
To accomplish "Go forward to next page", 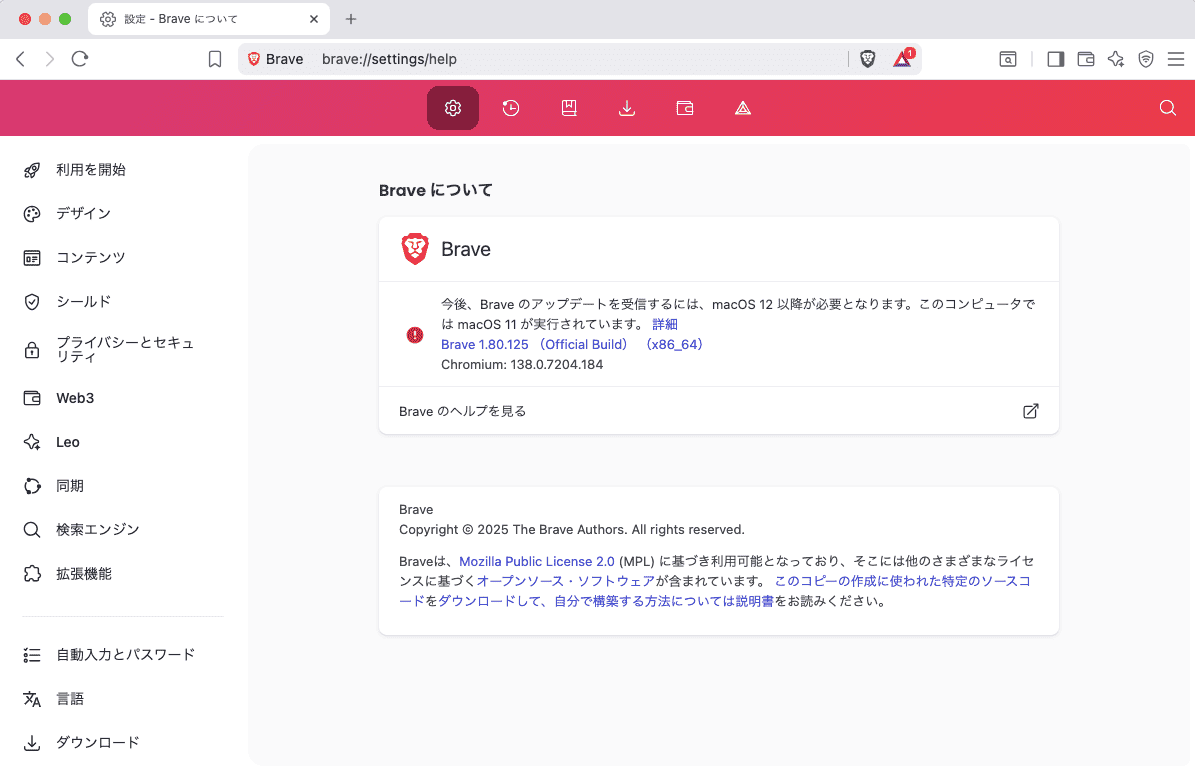I will pyautogui.click(x=50, y=59).
